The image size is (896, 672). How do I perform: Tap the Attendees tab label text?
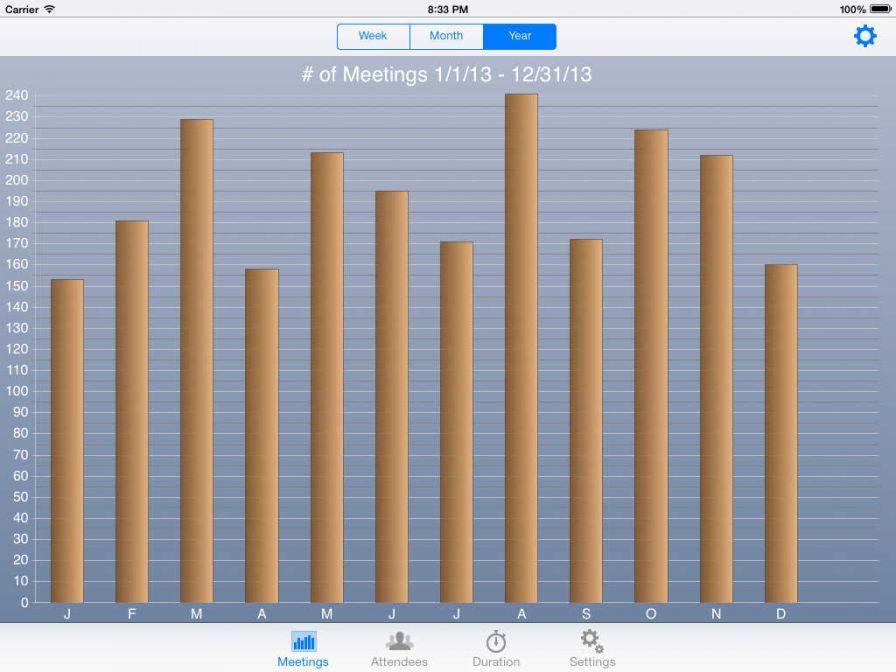point(399,661)
